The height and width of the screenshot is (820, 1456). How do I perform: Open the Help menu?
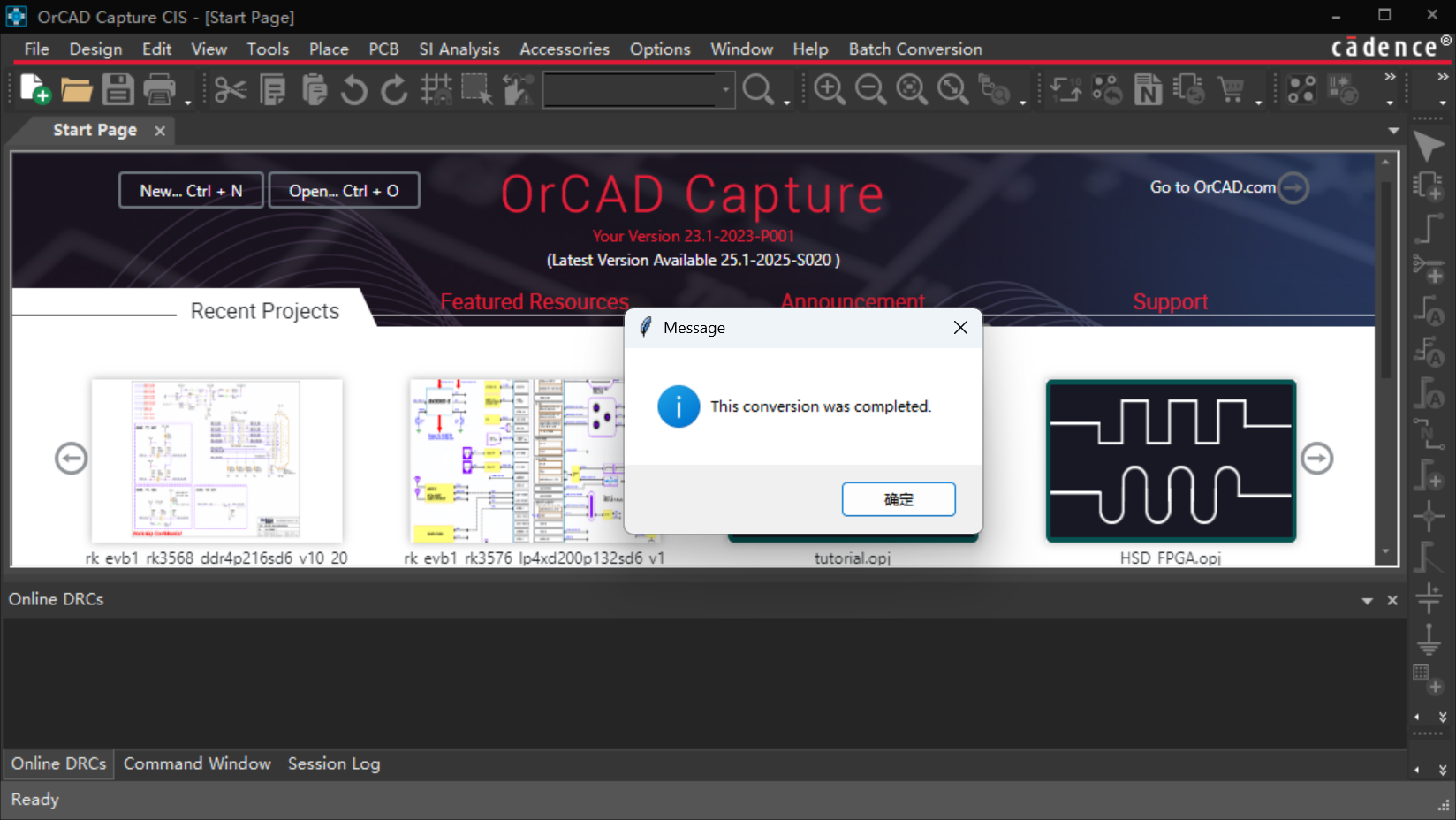click(810, 49)
